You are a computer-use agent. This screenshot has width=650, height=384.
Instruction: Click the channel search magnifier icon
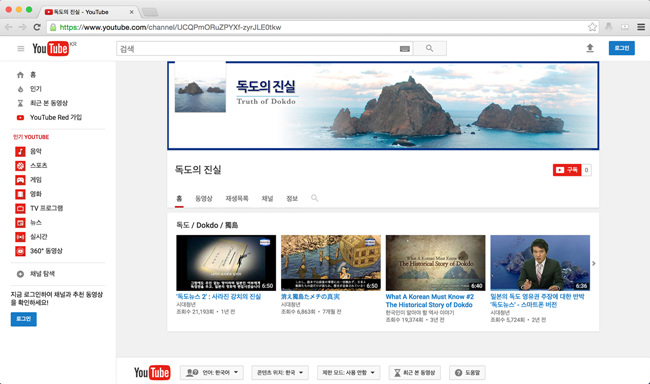point(315,198)
